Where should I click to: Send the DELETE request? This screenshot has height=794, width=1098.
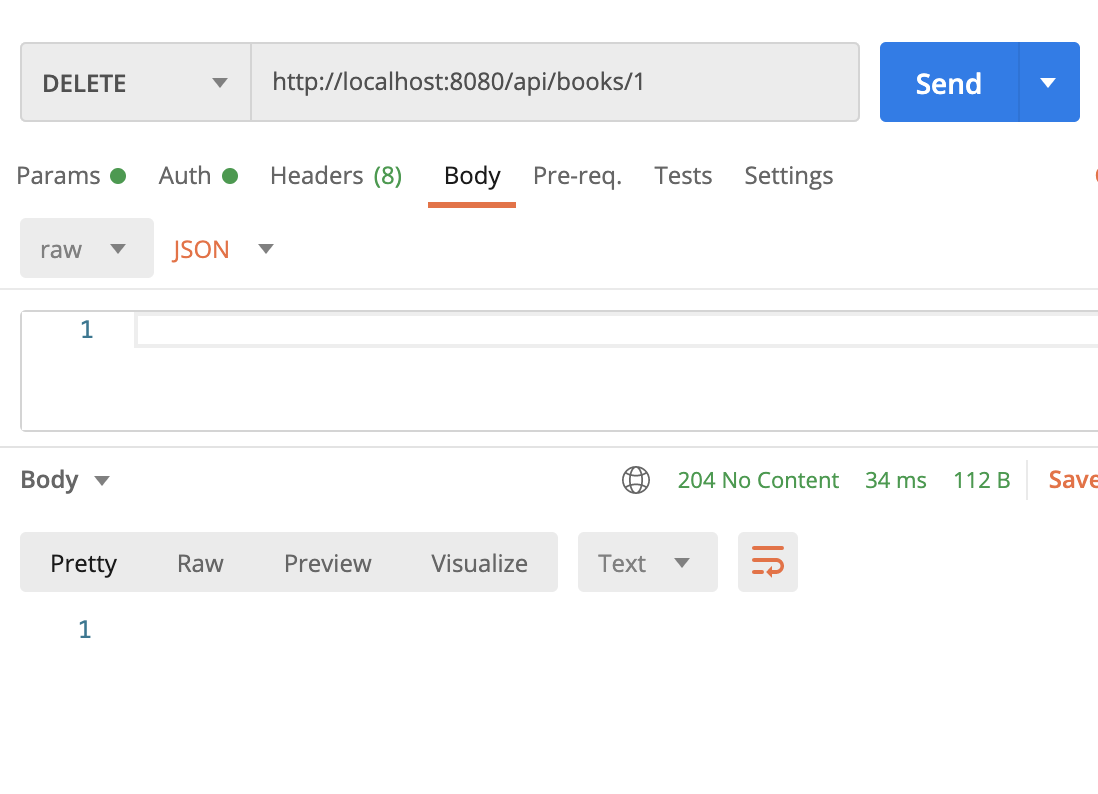click(949, 83)
